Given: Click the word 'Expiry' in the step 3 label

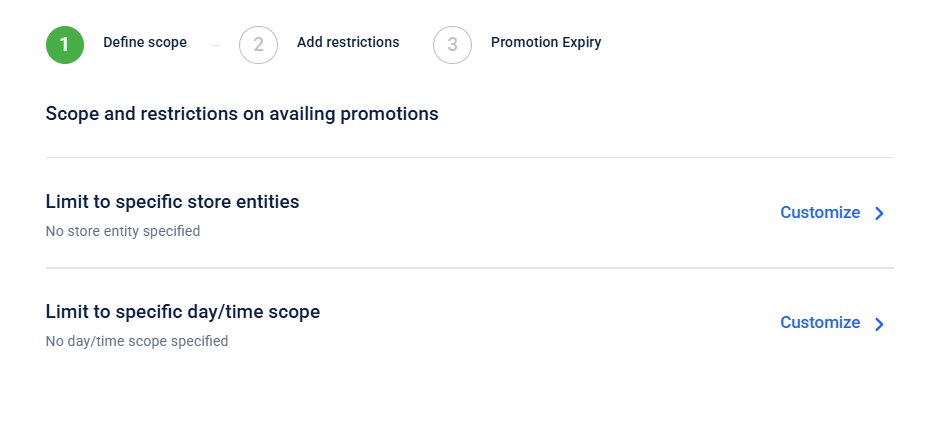Looking at the screenshot, I should click(581, 42).
